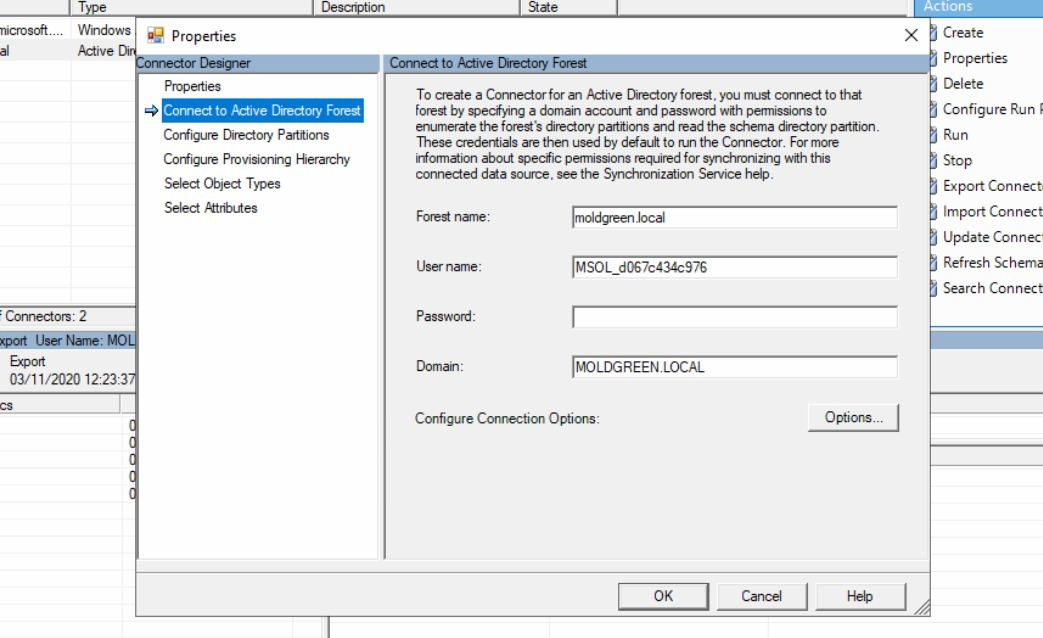Click the Actions pane header
The image size is (1043, 638).
coord(979,7)
